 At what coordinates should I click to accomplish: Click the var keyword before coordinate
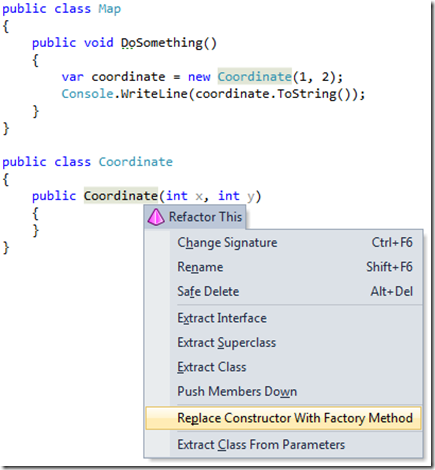(x=72, y=77)
